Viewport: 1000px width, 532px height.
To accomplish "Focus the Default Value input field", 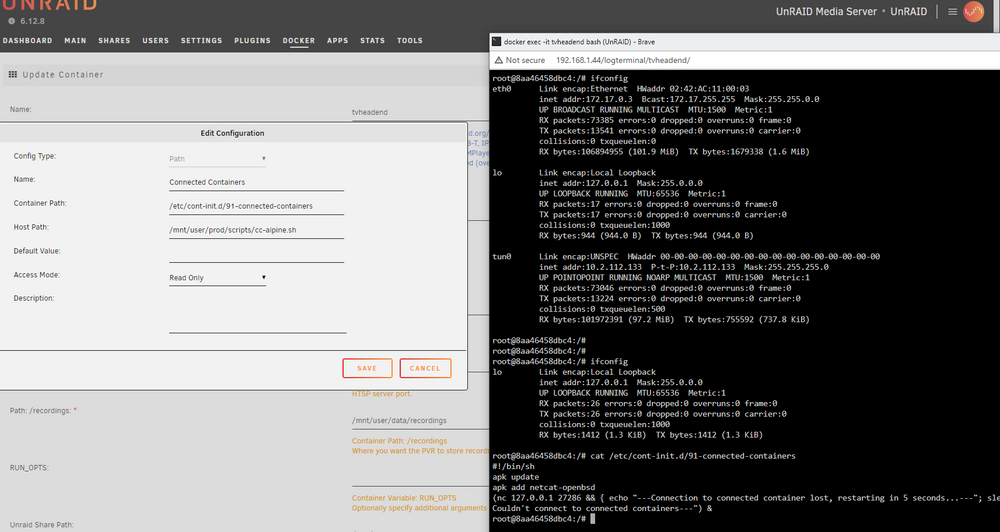I will [256, 254].
